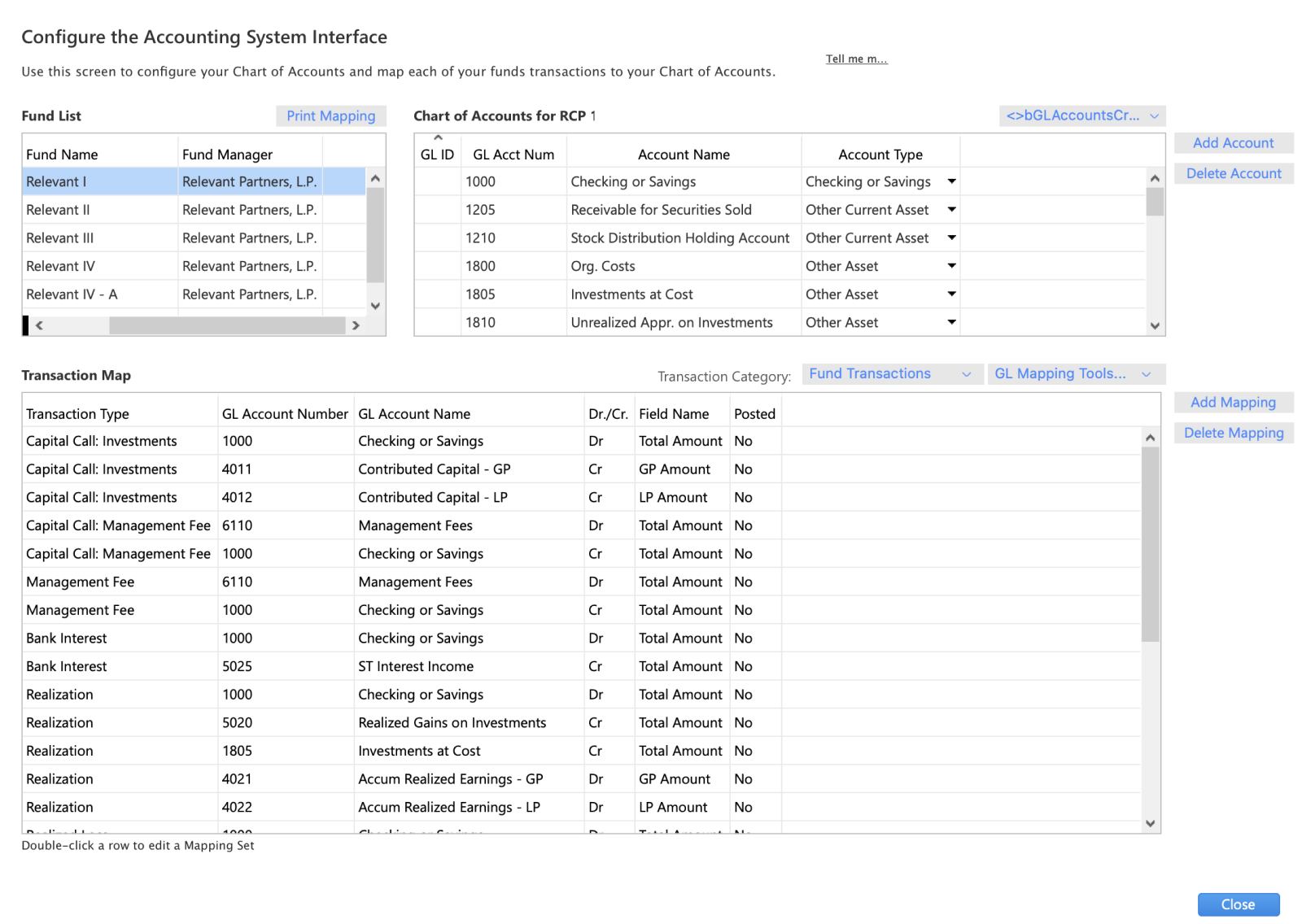The height and width of the screenshot is (924, 1302).
Task: Open Account Type dropdown for Org. Costs
Action: [x=951, y=266]
